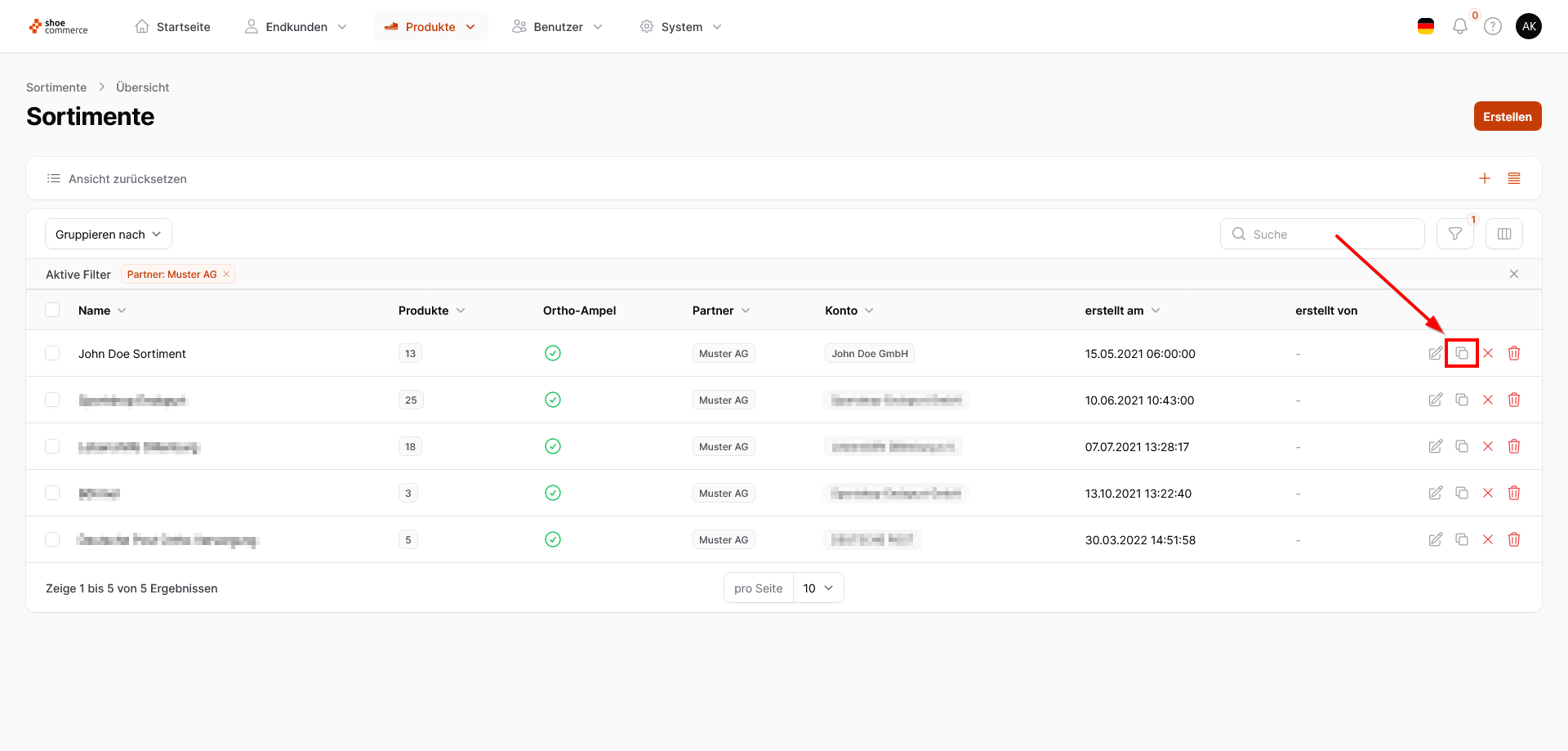Viewport: 1568px width, 751px height.
Task: Click the orange plus icon to add view
Action: 1484,178
